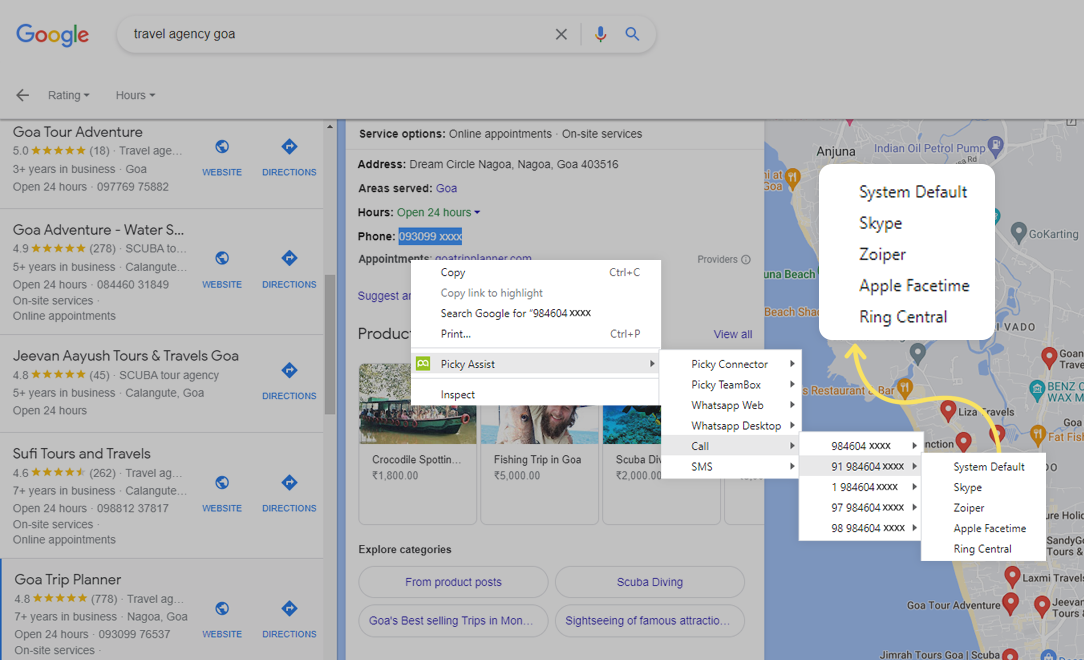Clear the search box with the X icon
This screenshot has width=1084, height=660.
coord(561,34)
